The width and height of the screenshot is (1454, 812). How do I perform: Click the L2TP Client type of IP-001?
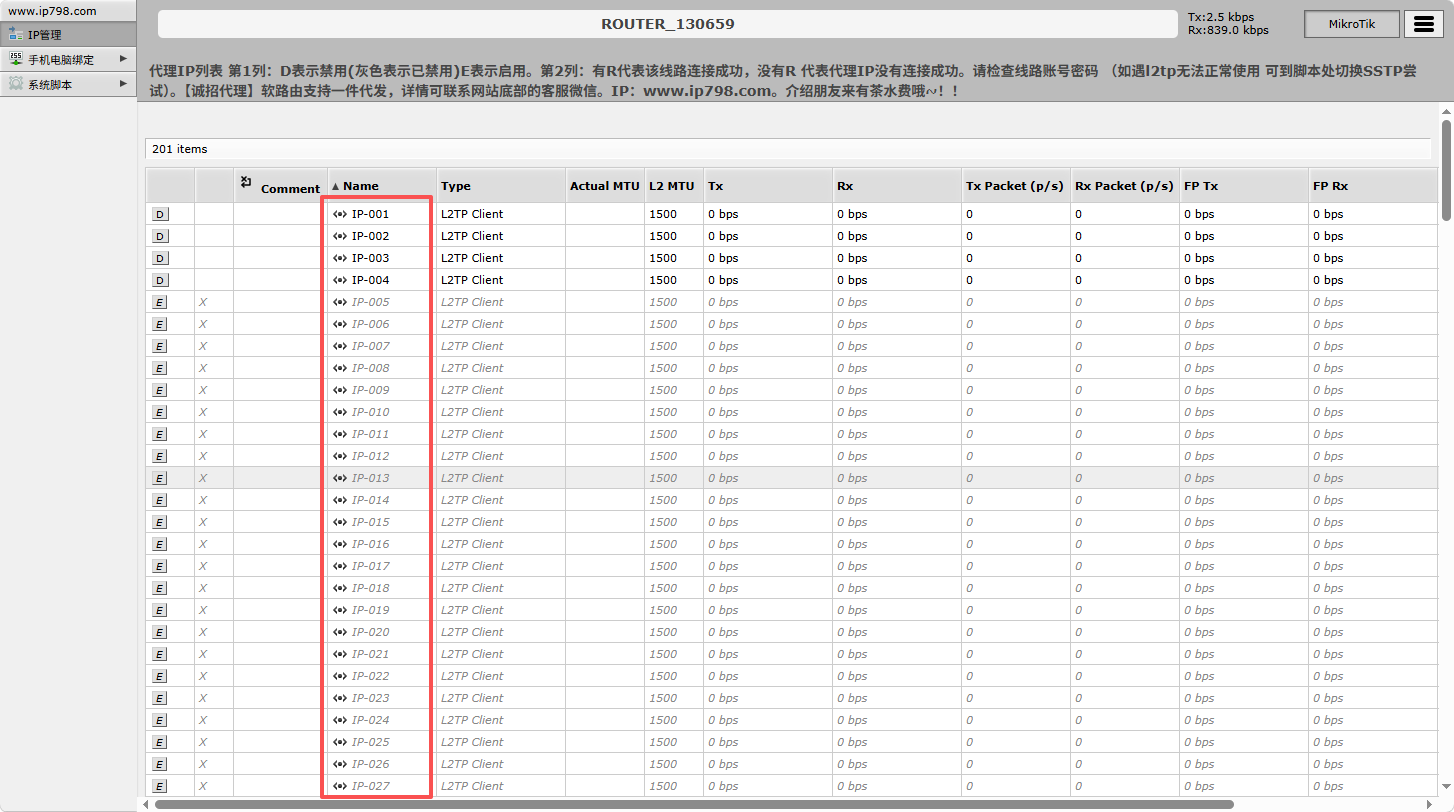tap(472, 214)
